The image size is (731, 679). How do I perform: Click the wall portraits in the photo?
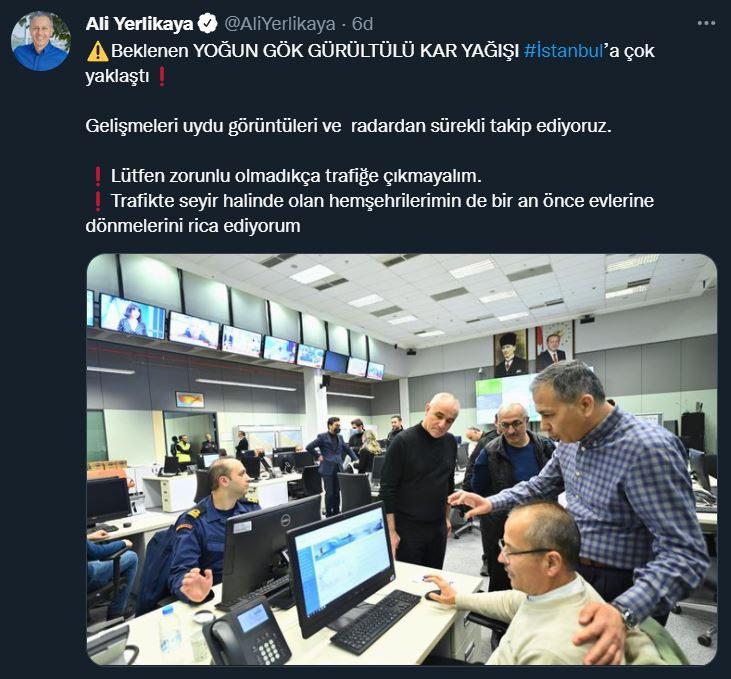tap(534, 348)
